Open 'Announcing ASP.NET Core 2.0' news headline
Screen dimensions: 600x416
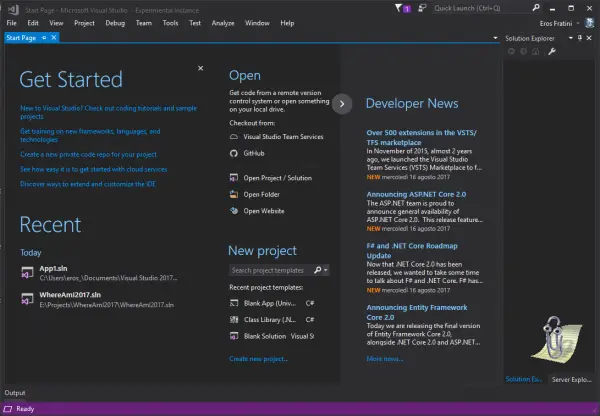pos(416,194)
